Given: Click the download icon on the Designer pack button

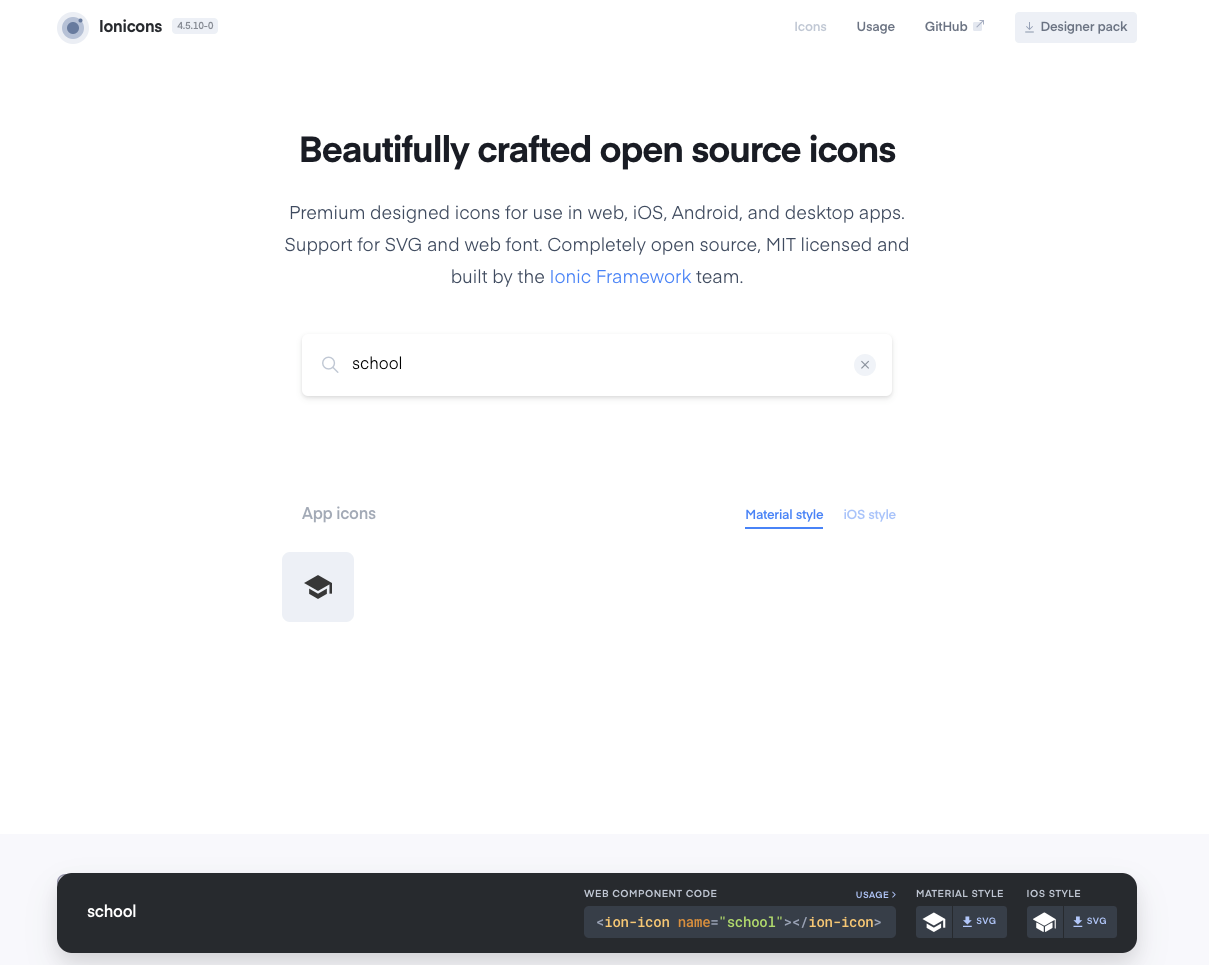Looking at the screenshot, I should click(1029, 27).
